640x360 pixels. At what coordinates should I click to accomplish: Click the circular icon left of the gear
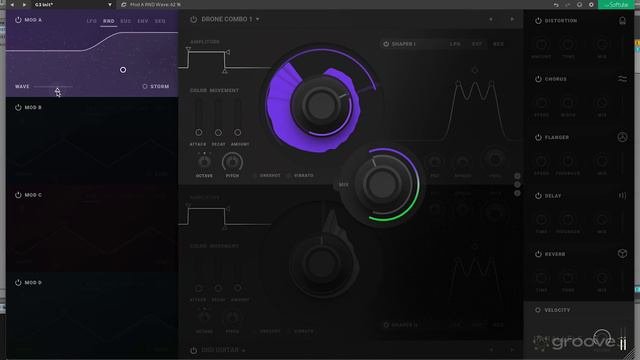(x=579, y=4)
